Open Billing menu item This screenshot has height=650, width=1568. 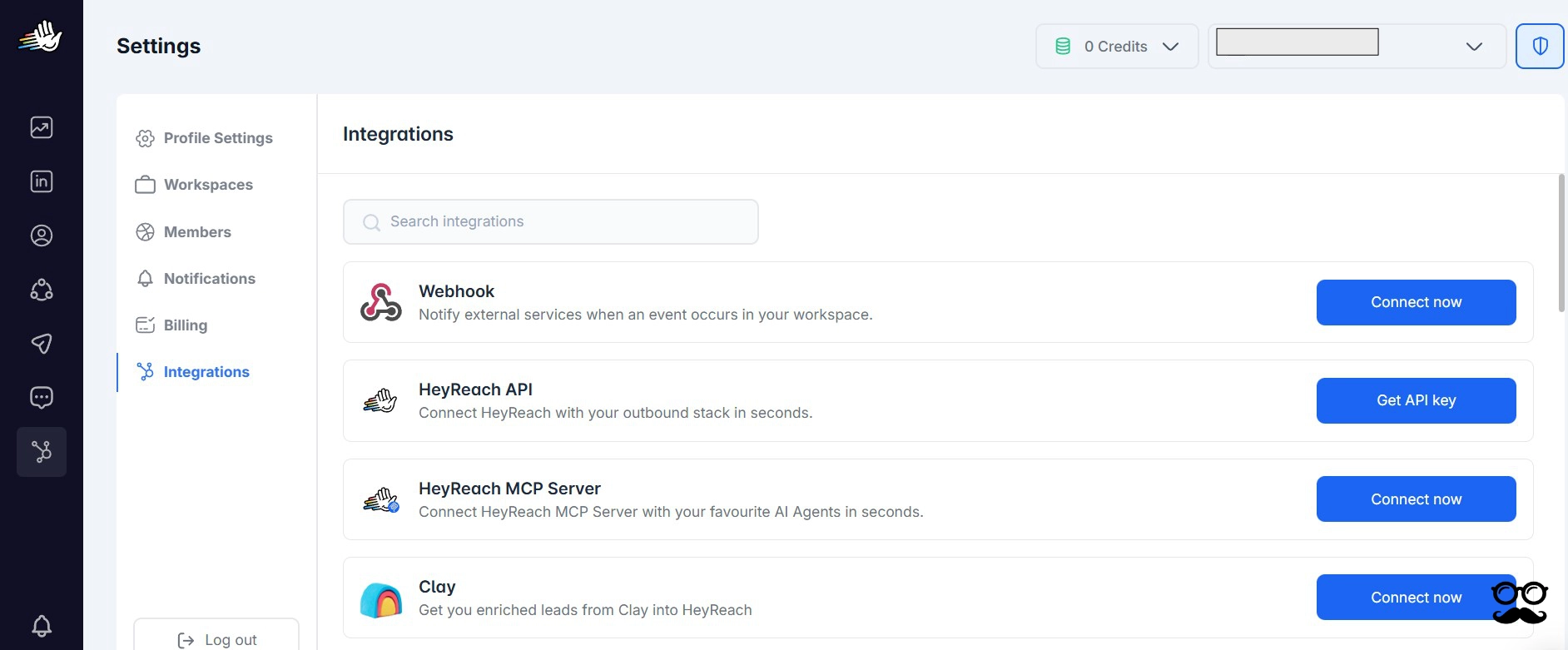[171, 325]
